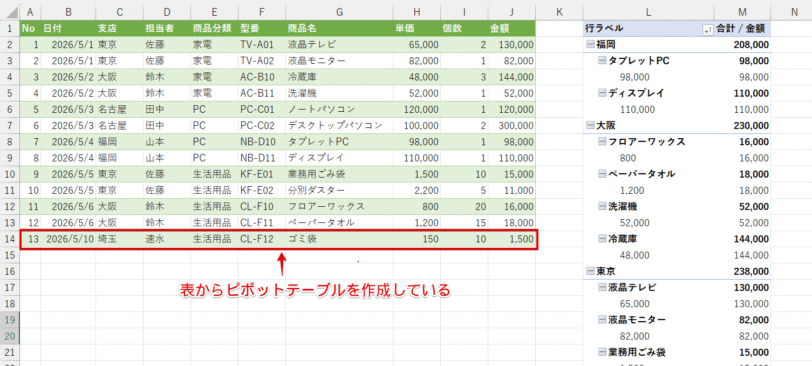Collapse the 福岡 group in the pivot table
This screenshot has width=812, height=366.
pyautogui.click(x=589, y=45)
